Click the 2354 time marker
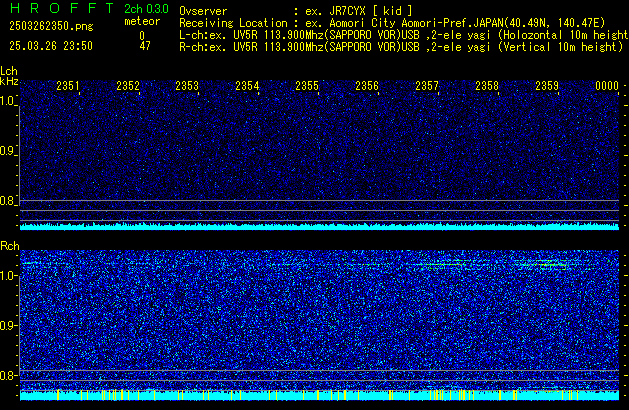The image size is (629, 410). click(x=247, y=86)
